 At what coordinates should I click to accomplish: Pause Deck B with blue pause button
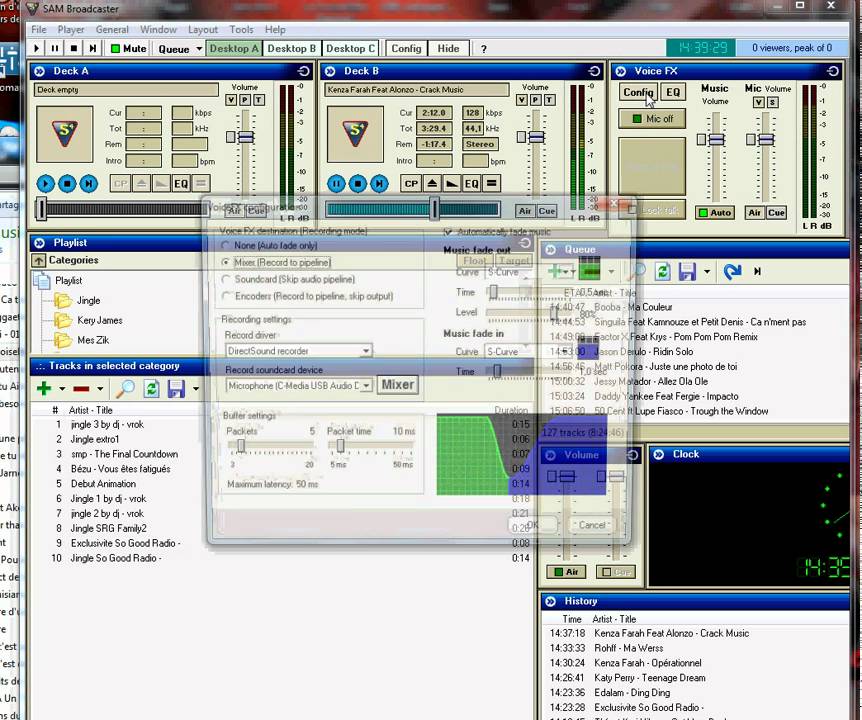336,183
